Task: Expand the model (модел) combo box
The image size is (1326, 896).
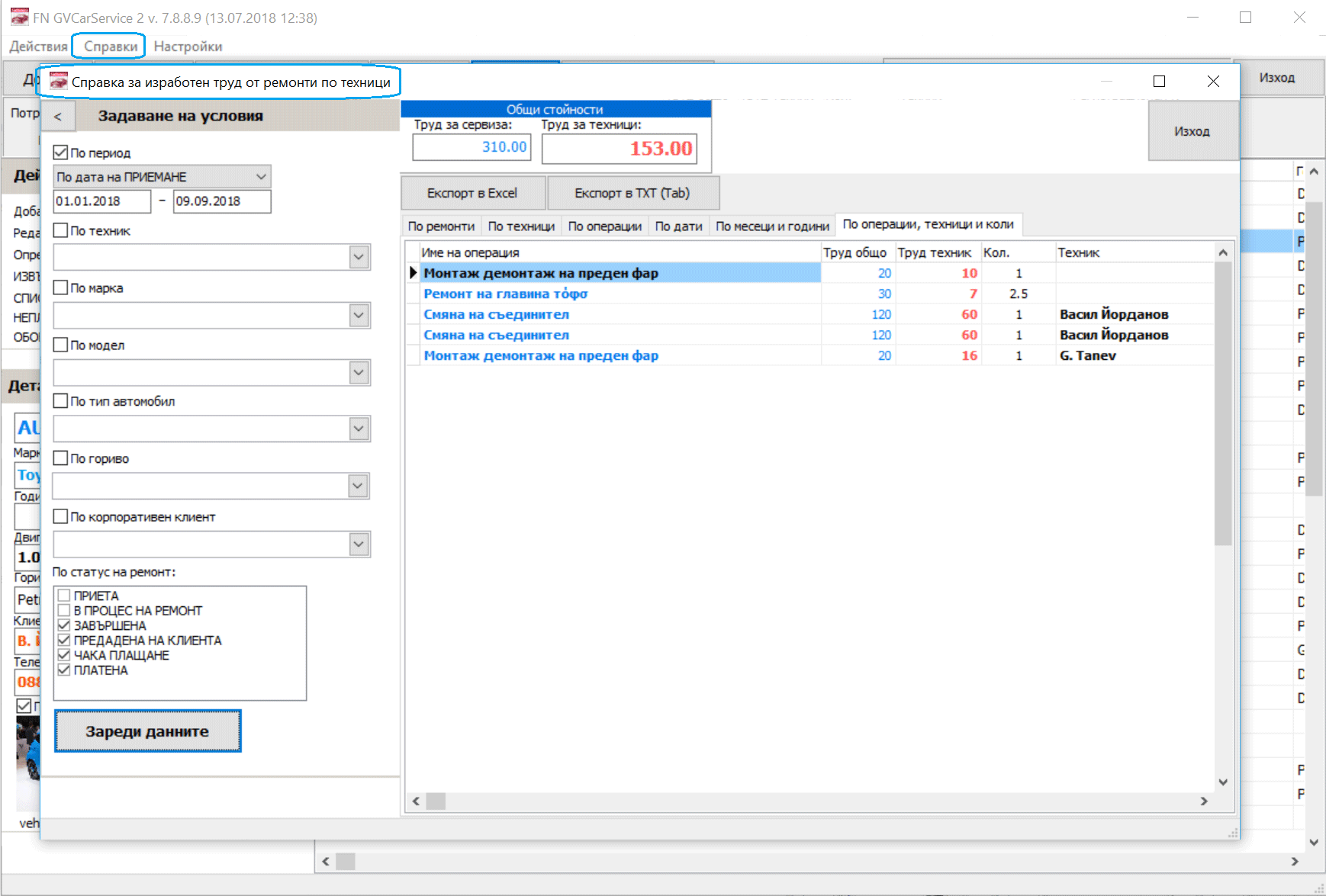Action: [359, 372]
